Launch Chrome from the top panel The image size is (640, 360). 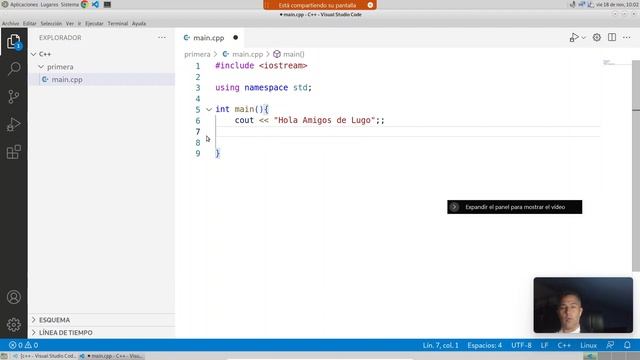84,4
